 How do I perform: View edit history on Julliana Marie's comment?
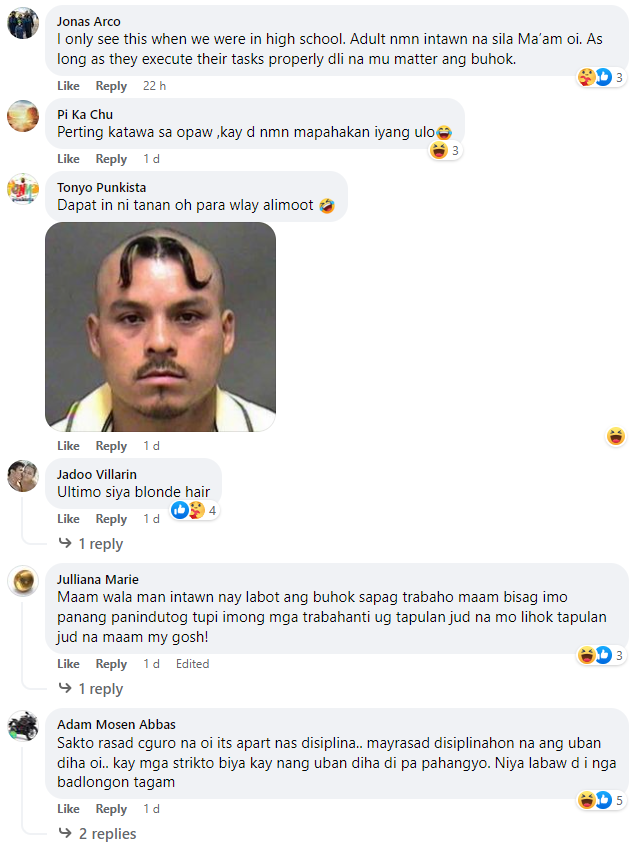click(192, 664)
